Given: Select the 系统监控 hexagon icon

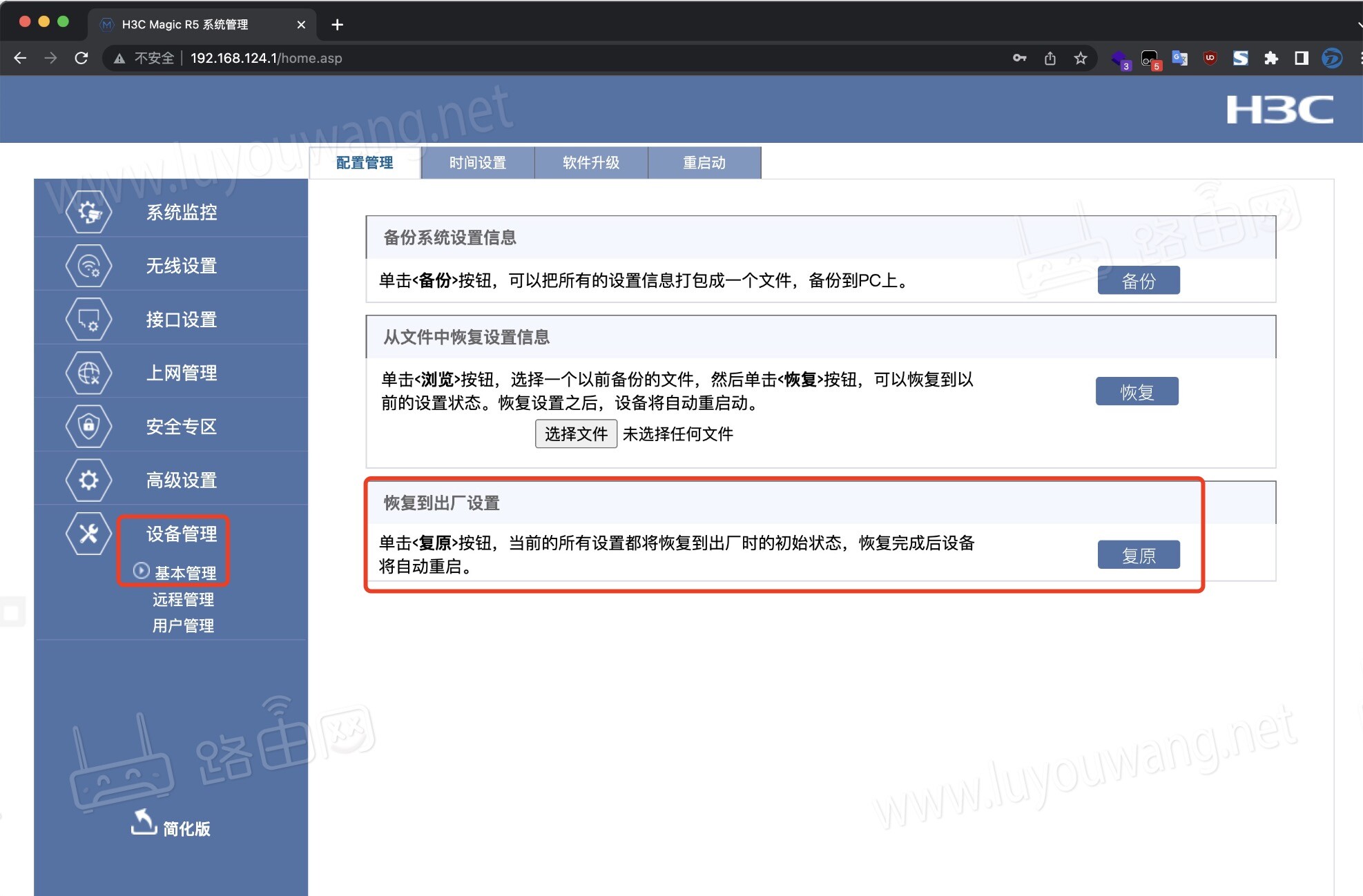Looking at the screenshot, I should tap(88, 212).
